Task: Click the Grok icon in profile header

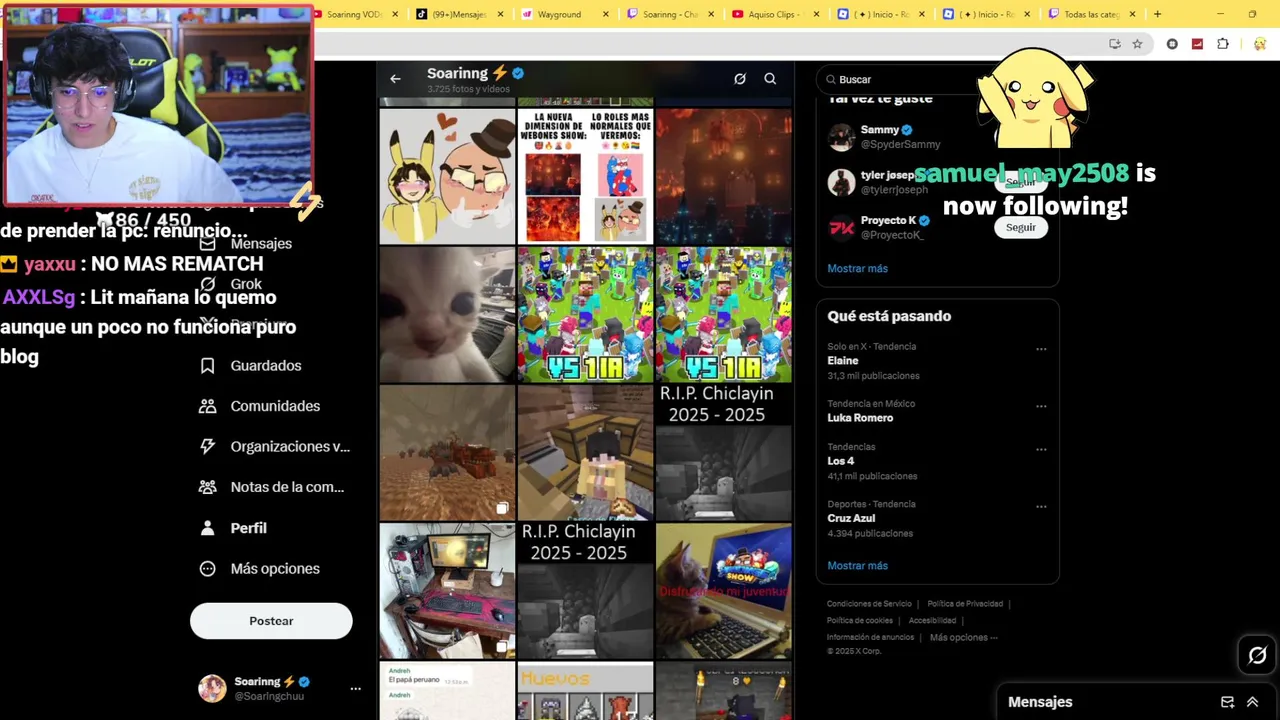Action: coord(740,79)
